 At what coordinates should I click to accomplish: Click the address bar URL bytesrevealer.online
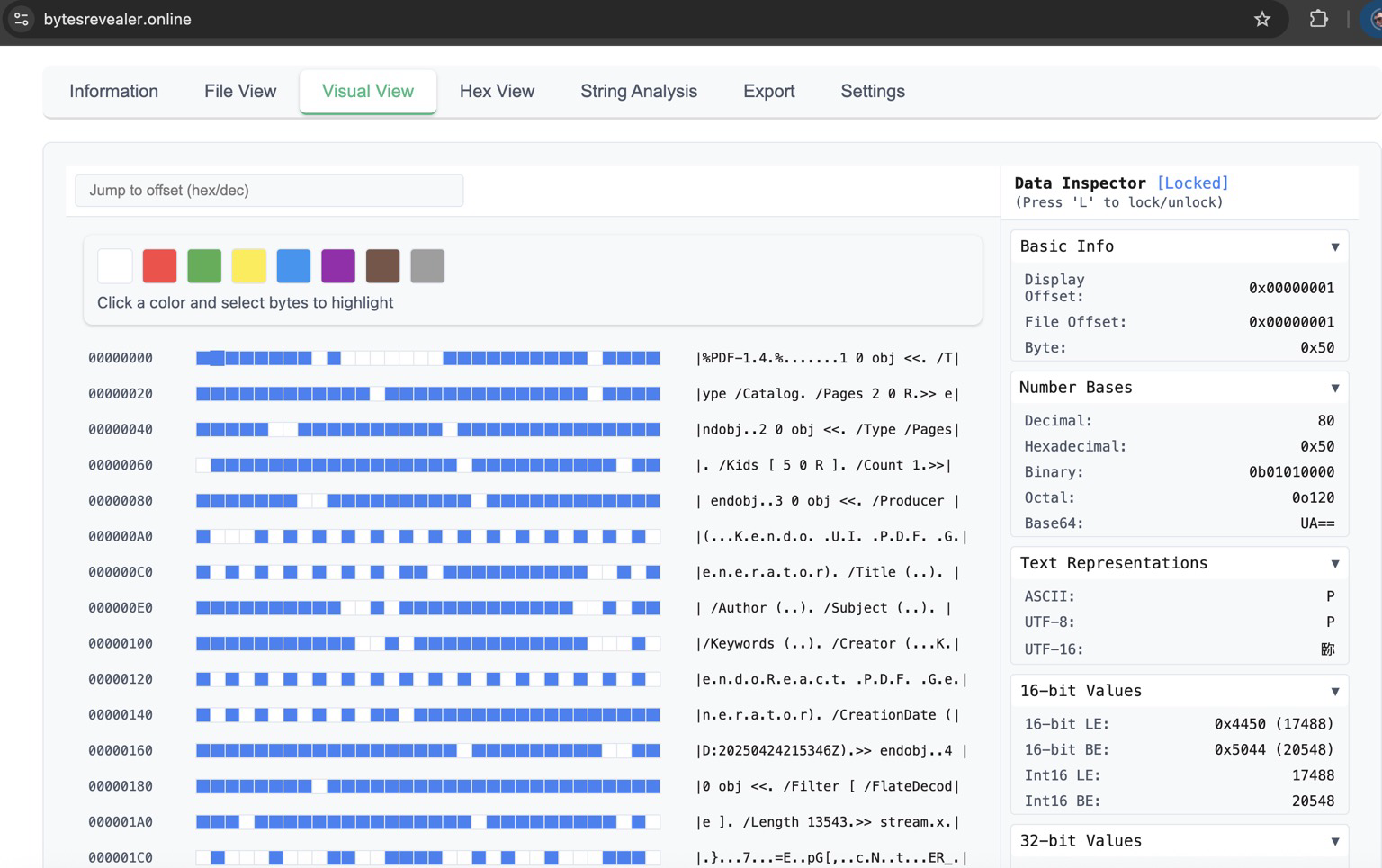[118, 19]
